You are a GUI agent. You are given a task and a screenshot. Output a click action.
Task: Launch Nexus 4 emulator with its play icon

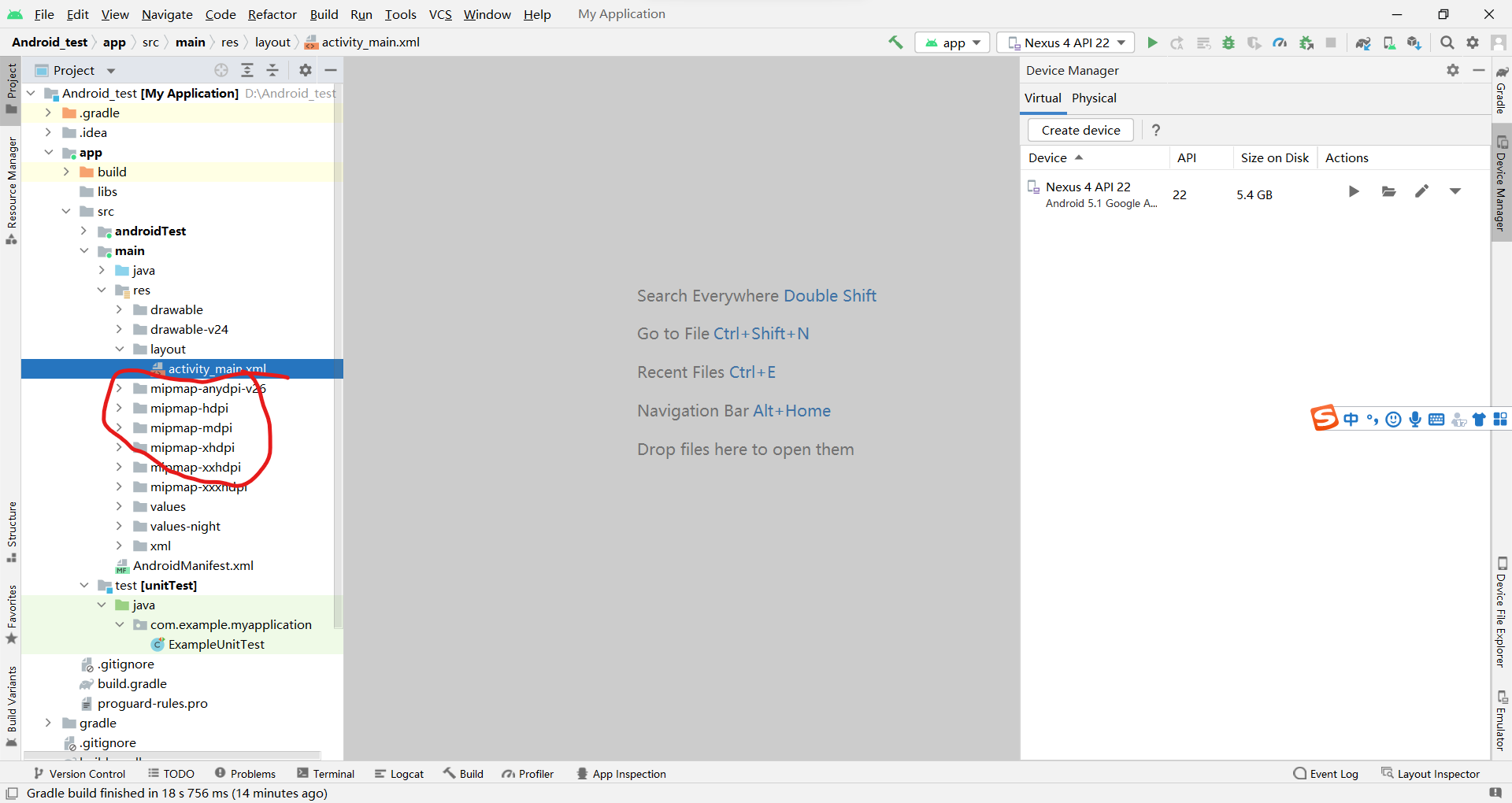tap(1354, 191)
